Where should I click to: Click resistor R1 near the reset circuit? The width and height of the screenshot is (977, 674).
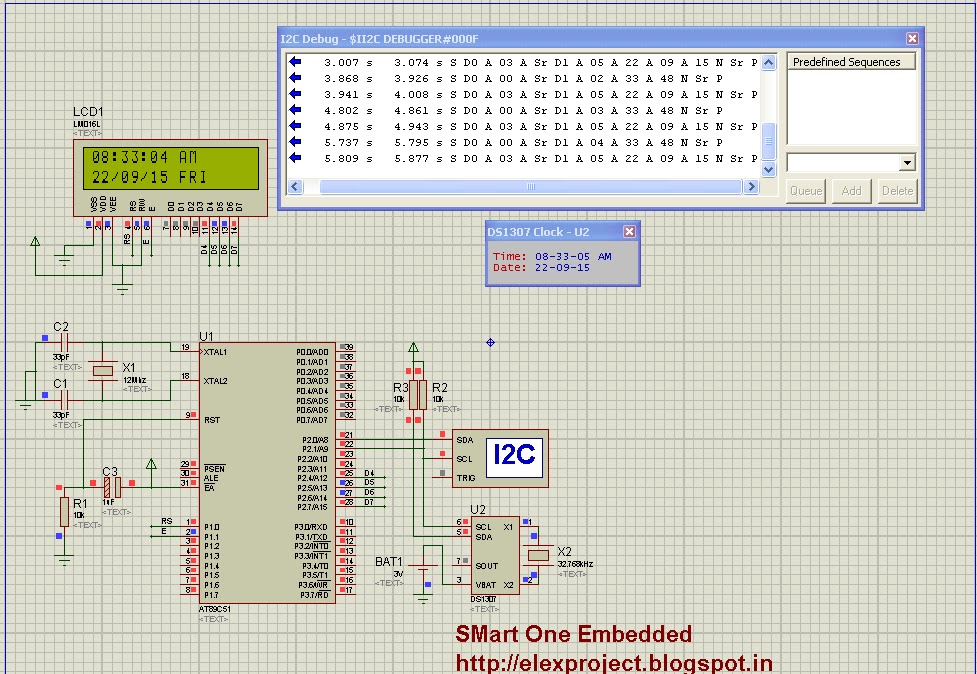click(x=67, y=513)
